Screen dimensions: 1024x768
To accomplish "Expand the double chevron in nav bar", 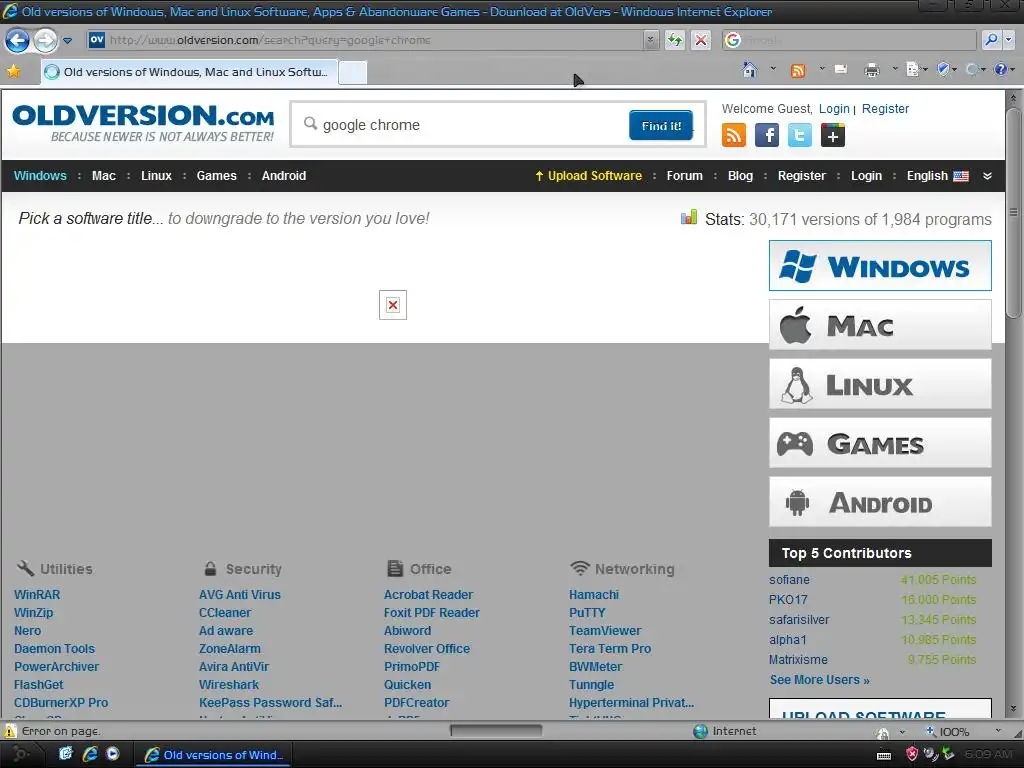I will pos(987,176).
